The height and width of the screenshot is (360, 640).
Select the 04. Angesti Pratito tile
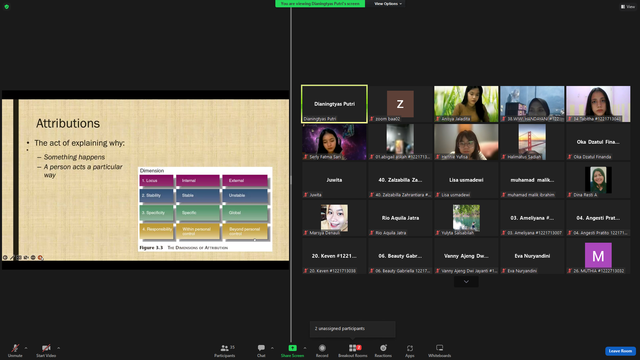(x=598, y=218)
